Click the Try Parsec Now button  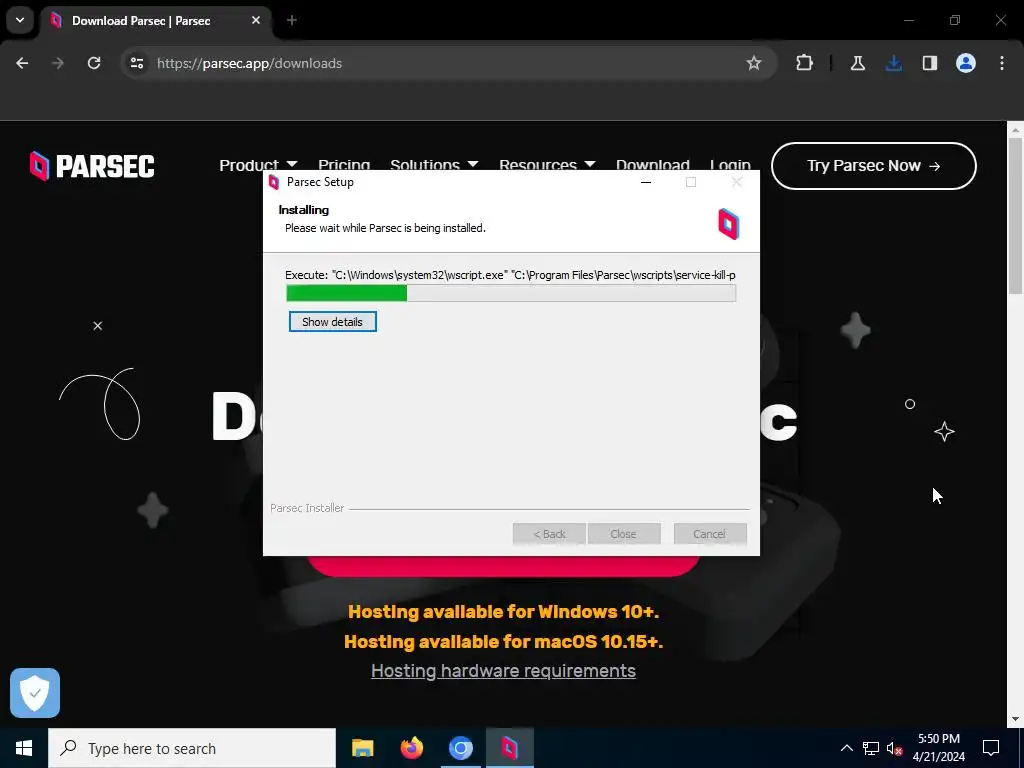[874, 166]
